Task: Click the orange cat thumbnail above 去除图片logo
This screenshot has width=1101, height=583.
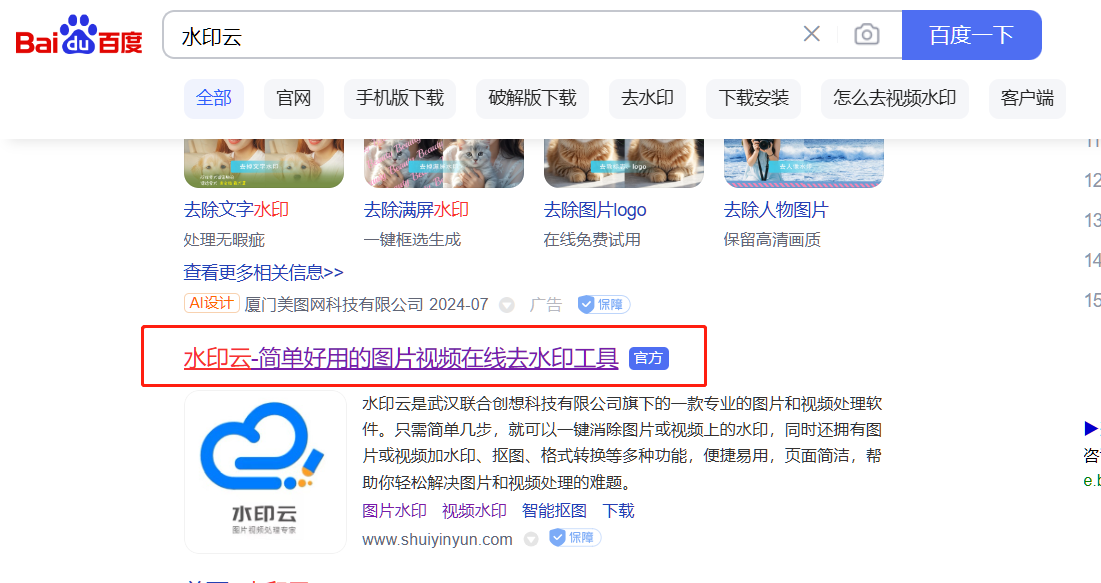Action: [624, 164]
